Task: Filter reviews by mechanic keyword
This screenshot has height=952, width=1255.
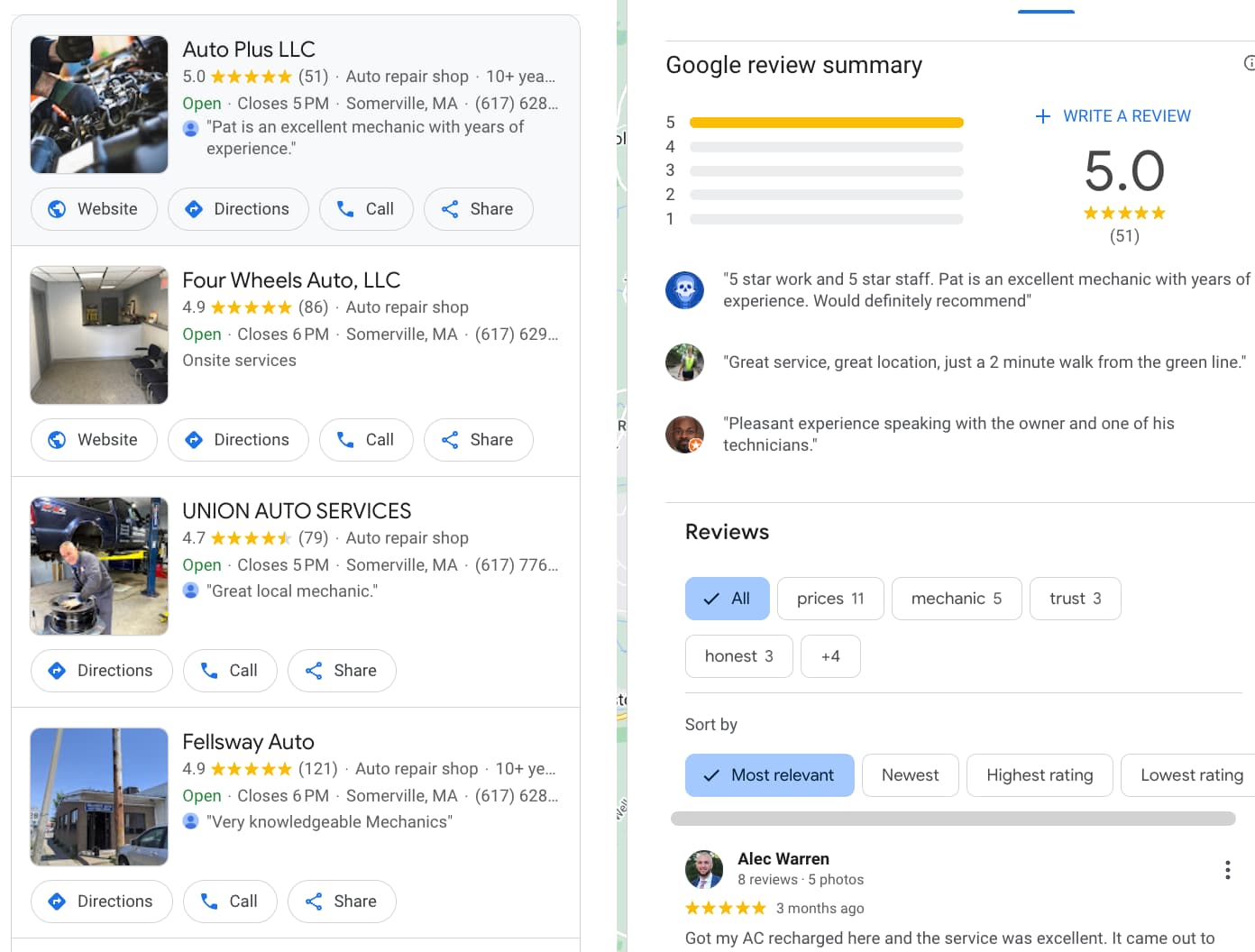Action: [957, 599]
